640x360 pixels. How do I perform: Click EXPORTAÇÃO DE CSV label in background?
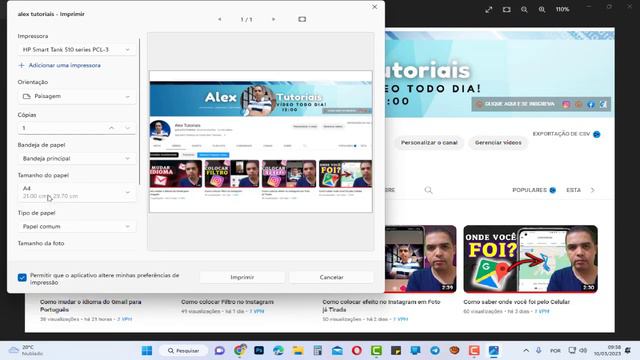(x=561, y=134)
